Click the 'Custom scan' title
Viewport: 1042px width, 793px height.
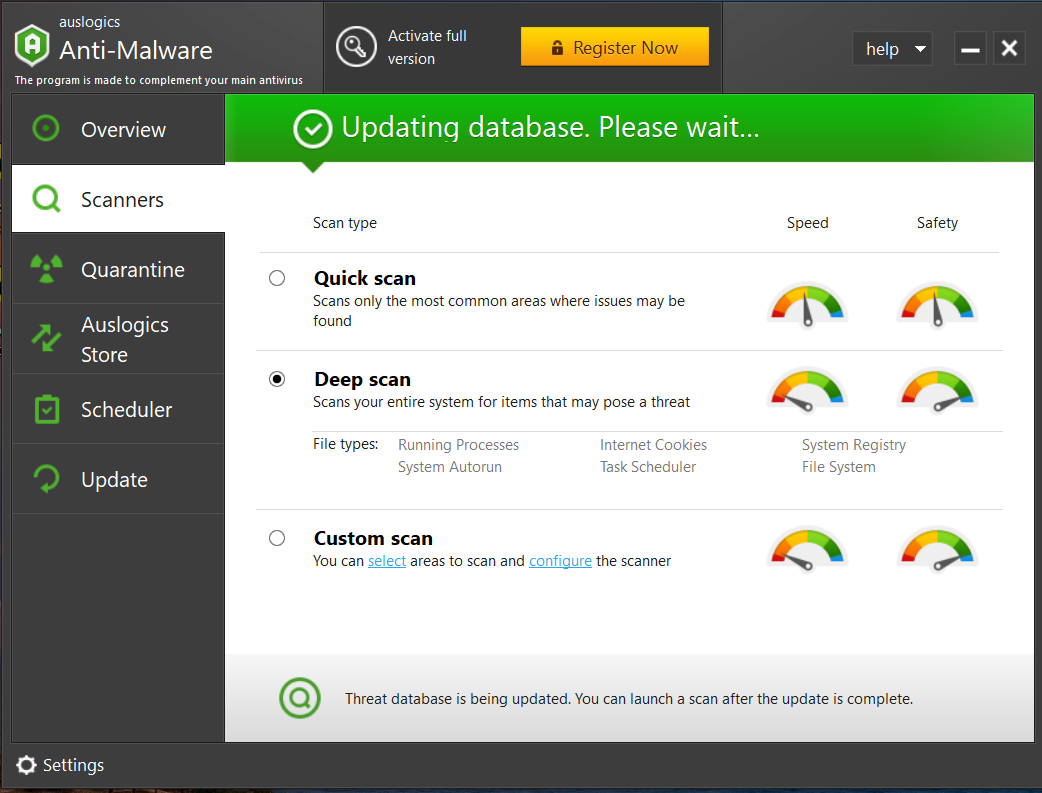pos(373,538)
